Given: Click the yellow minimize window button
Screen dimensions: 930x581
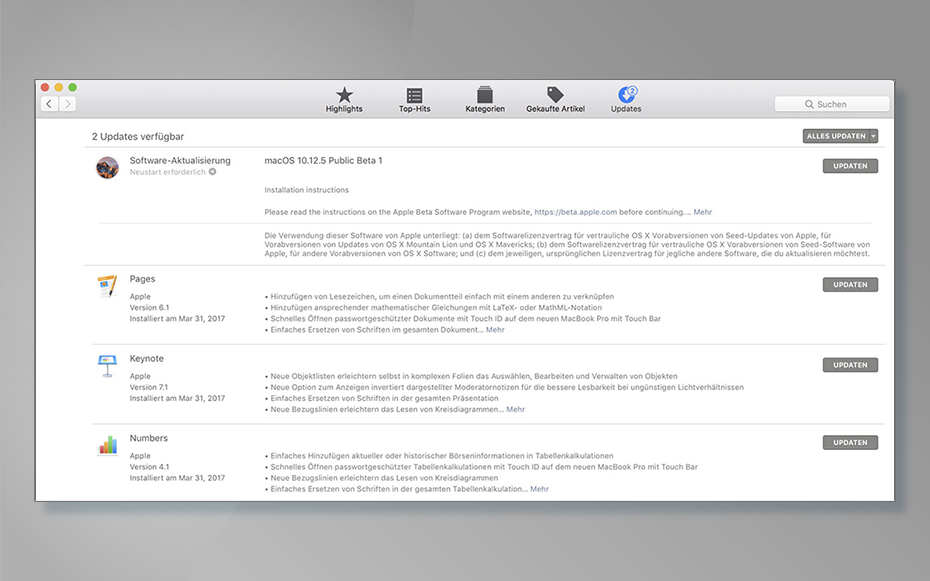Looking at the screenshot, I should click(x=59, y=87).
